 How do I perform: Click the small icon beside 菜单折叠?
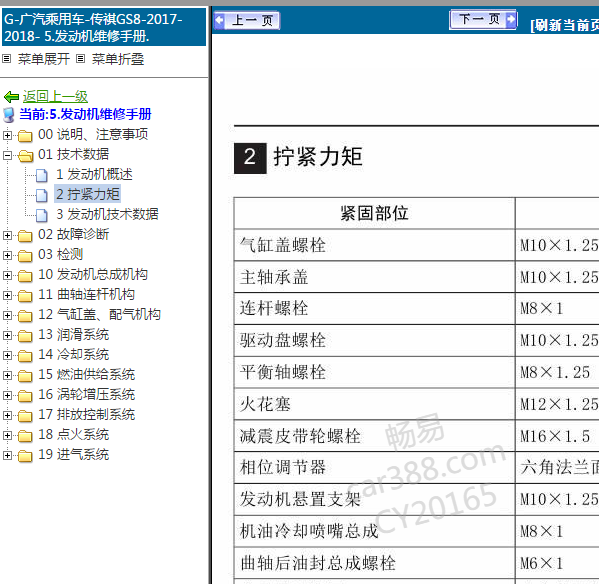click(80, 59)
